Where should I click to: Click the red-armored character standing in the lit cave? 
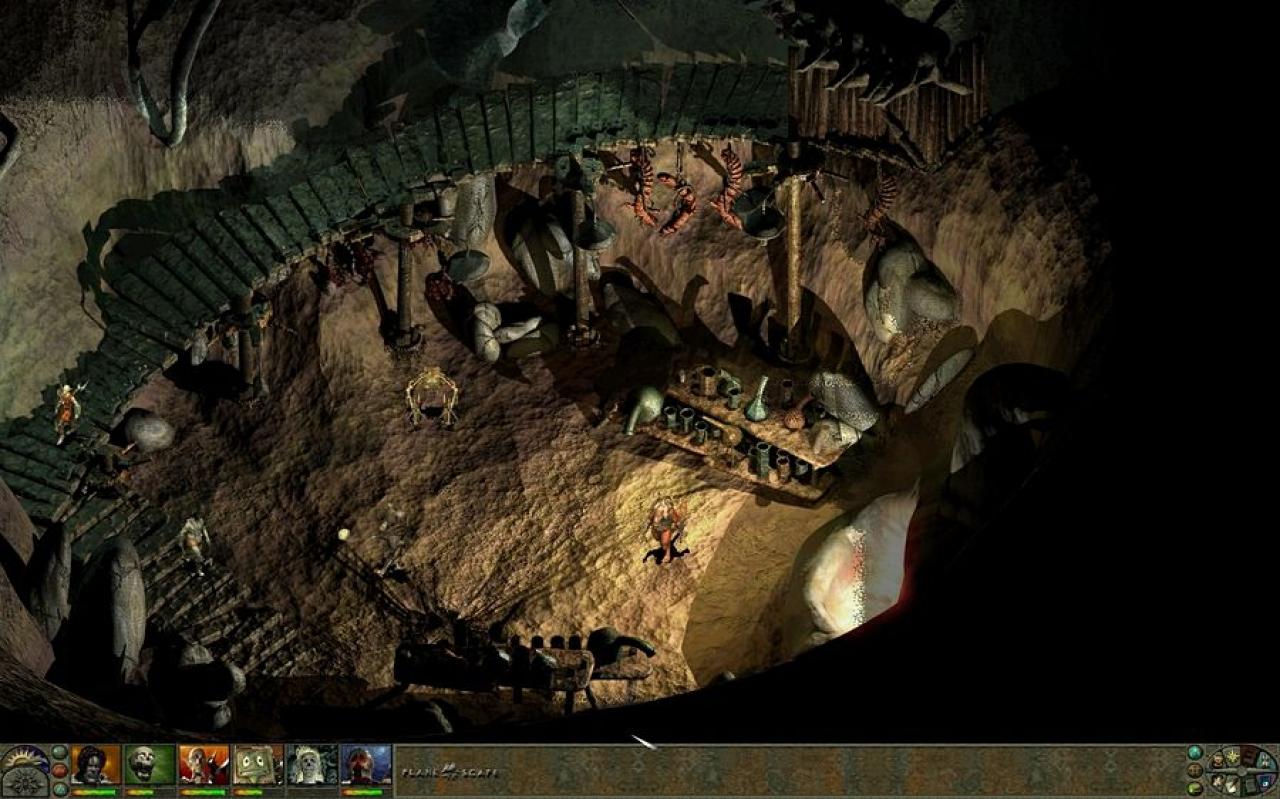pos(667,531)
